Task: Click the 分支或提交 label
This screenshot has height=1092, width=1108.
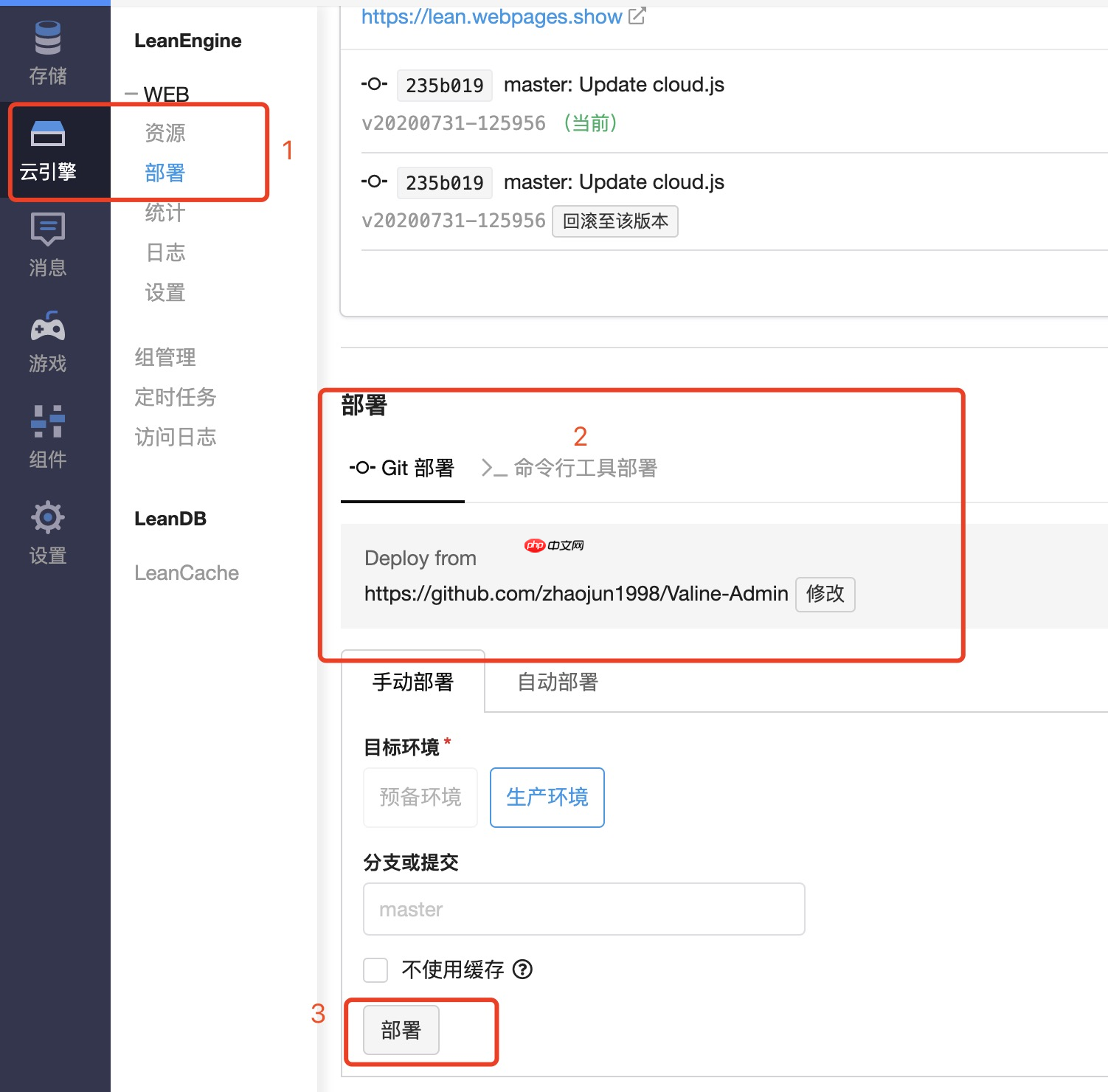Action: [x=412, y=863]
